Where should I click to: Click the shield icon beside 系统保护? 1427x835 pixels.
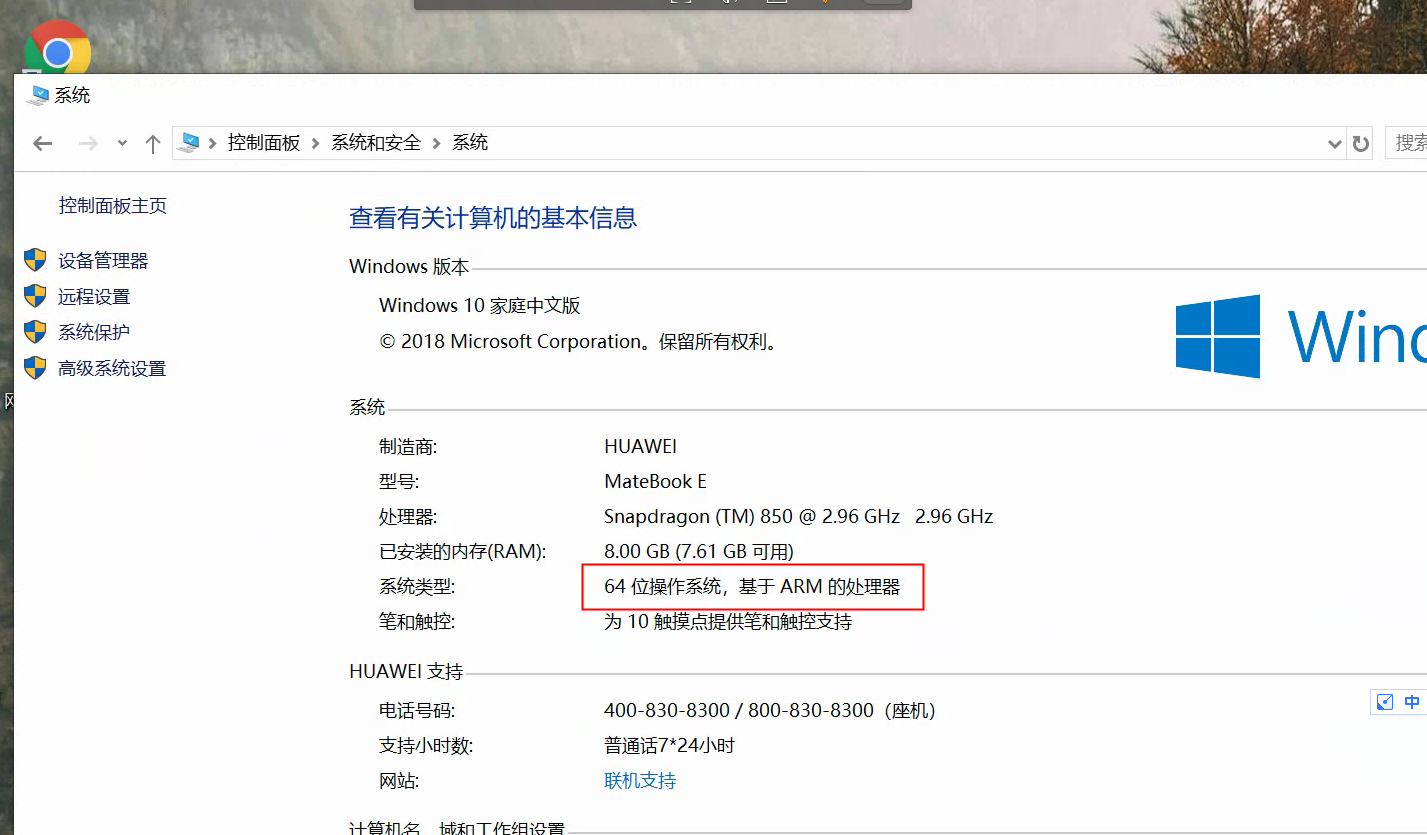[x=35, y=332]
